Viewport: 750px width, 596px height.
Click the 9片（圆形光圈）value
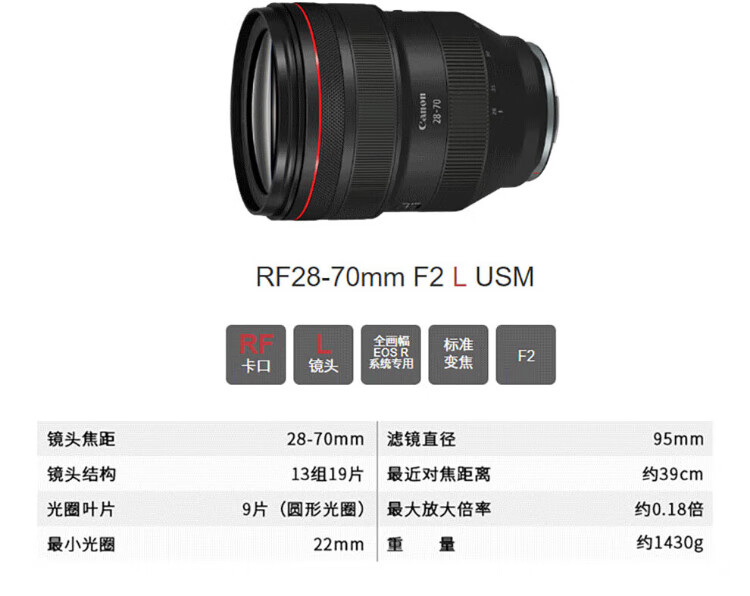[303, 509]
